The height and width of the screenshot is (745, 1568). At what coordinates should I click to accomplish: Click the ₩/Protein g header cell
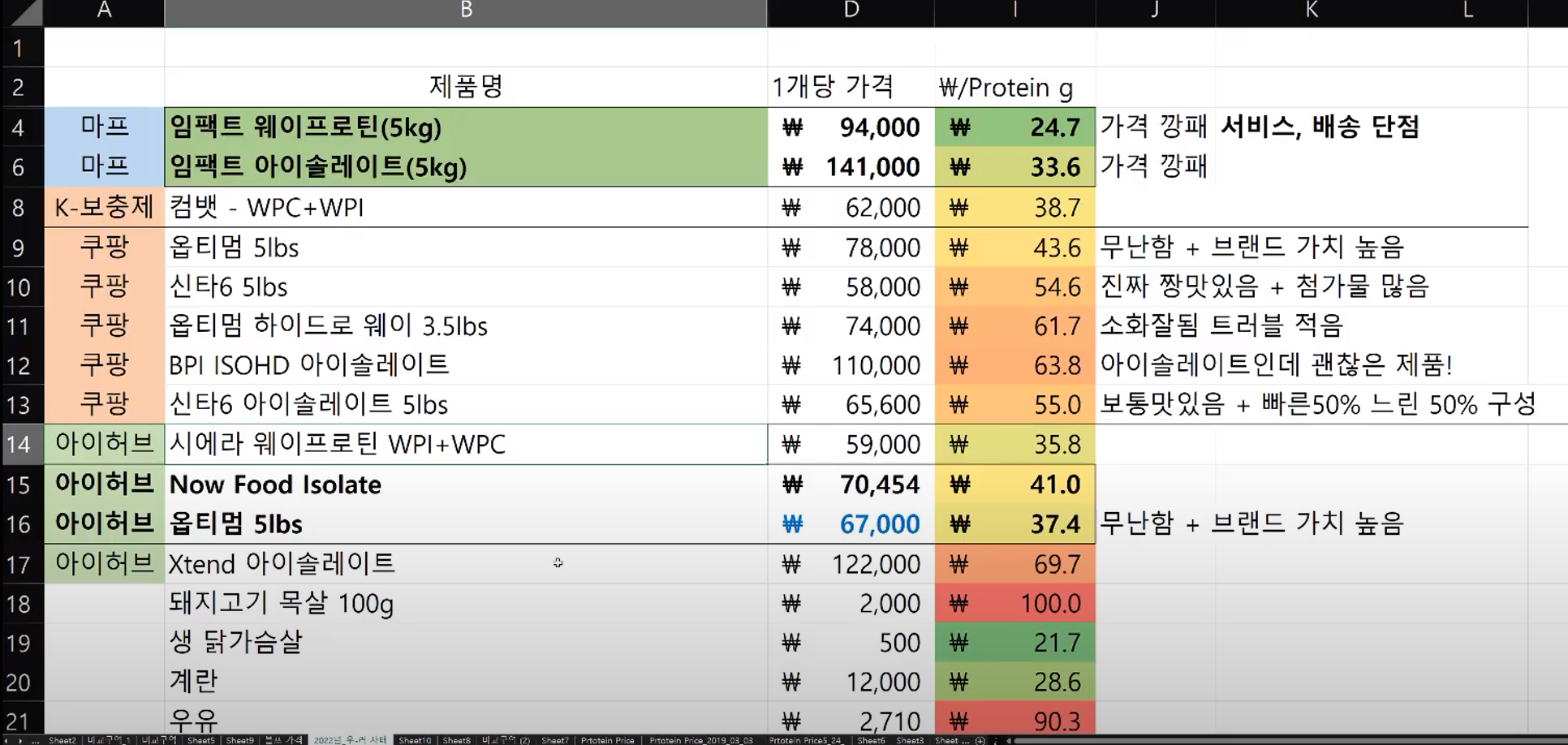tap(1014, 87)
